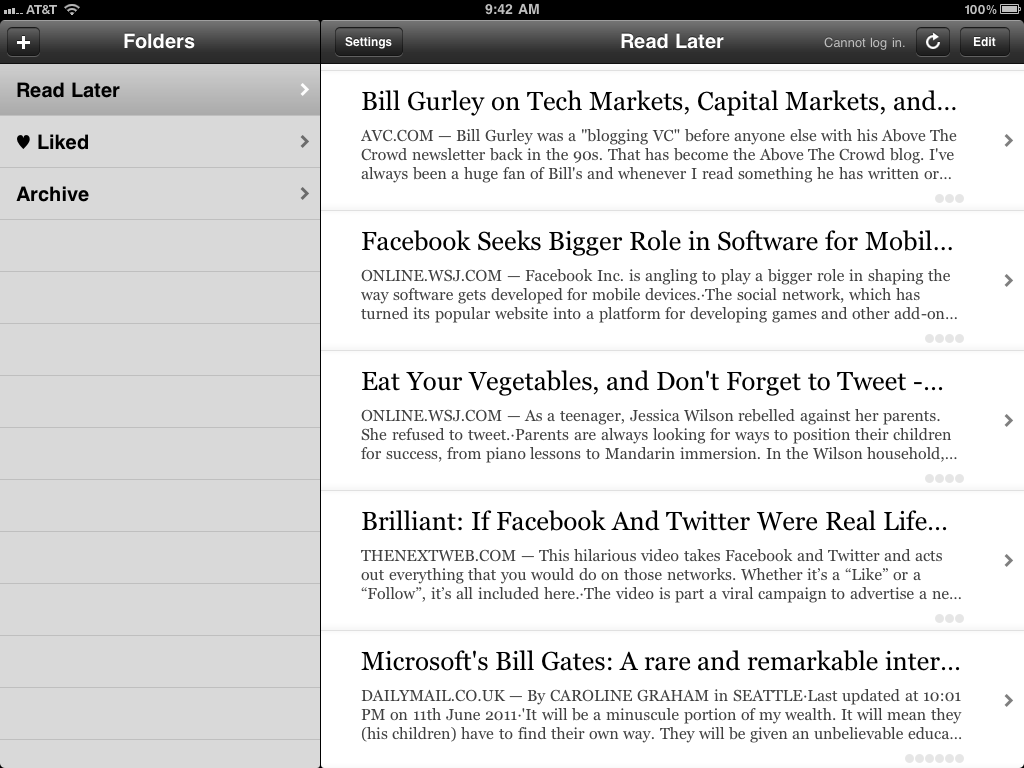Viewport: 1024px width, 768px height.
Task: Tap the heart icon beside Liked
Action: pyautogui.click(x=24, y=142)
